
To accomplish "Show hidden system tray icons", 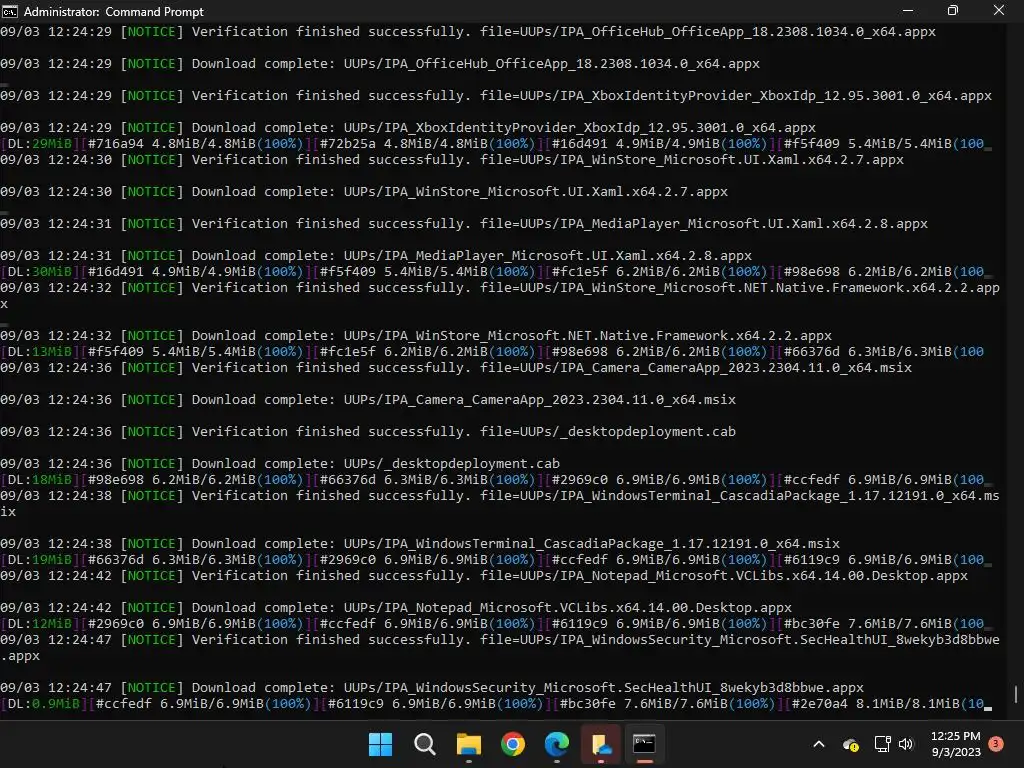I will 818,744.
